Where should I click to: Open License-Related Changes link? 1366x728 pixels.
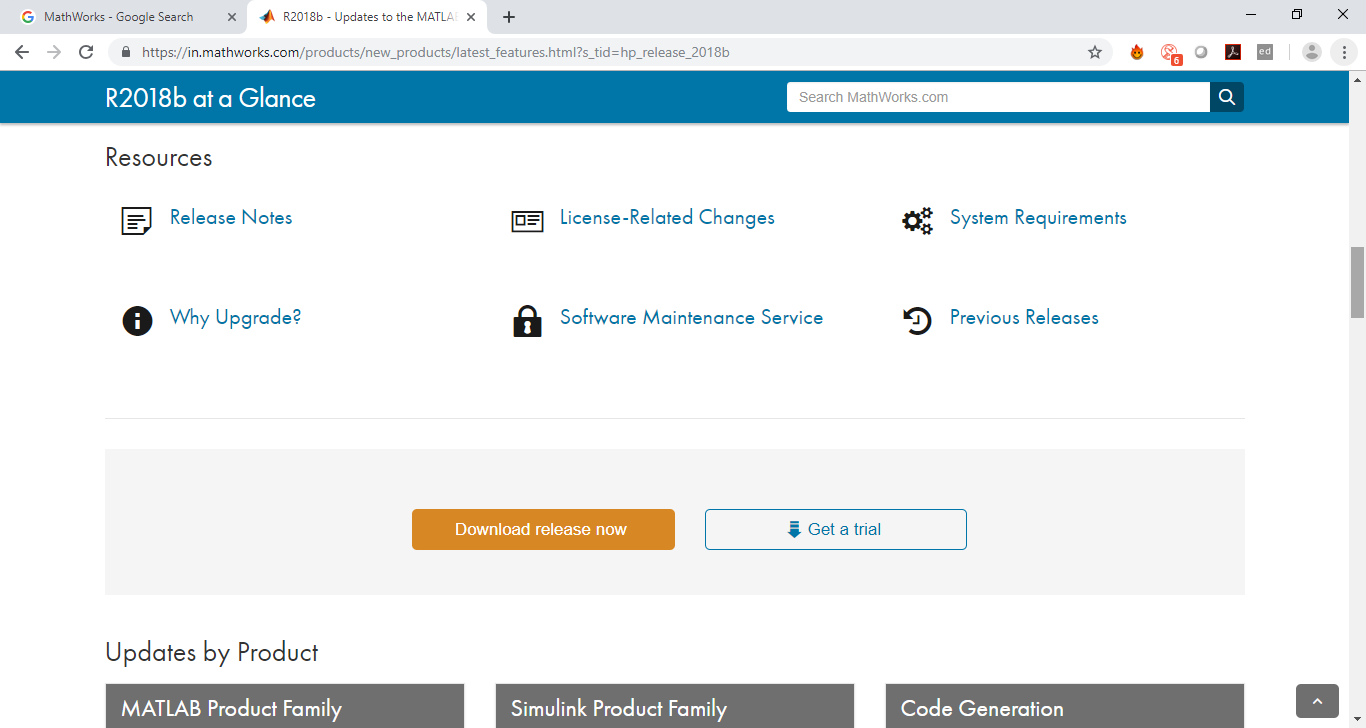(x=667, y=217)
